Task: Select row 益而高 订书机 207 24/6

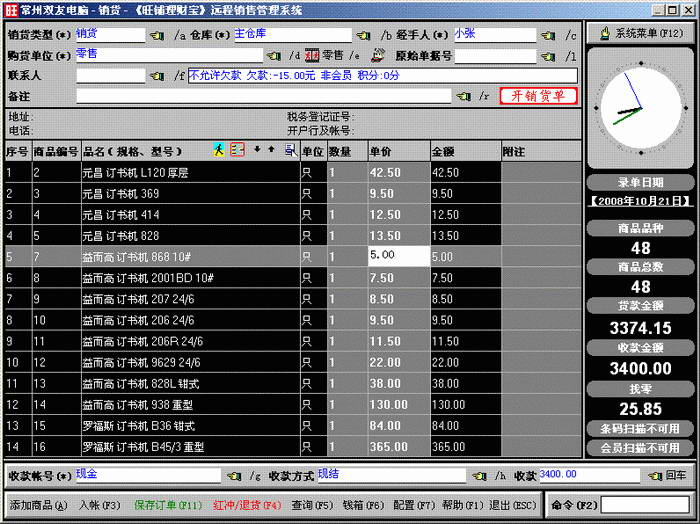Action: tap(293, 299)
